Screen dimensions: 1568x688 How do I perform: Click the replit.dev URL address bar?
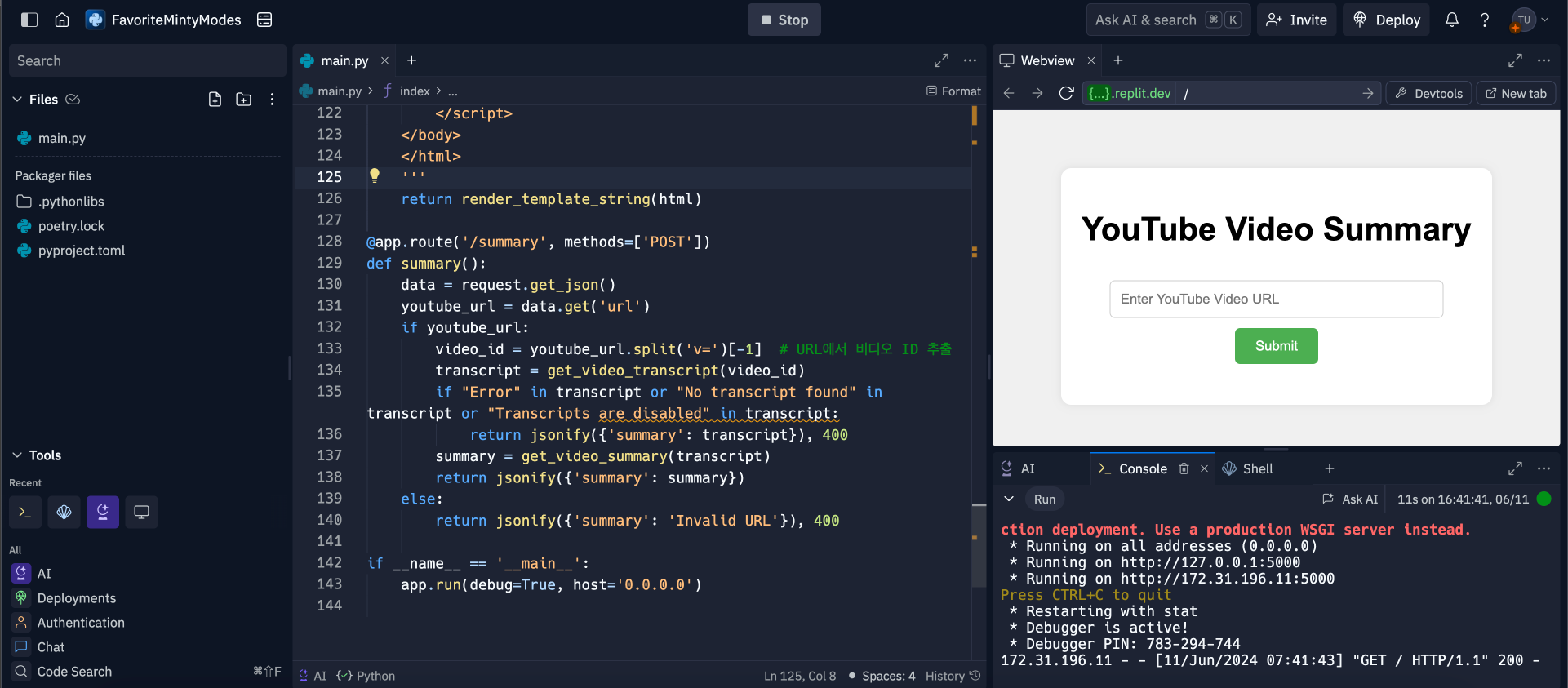(1232, 93)
